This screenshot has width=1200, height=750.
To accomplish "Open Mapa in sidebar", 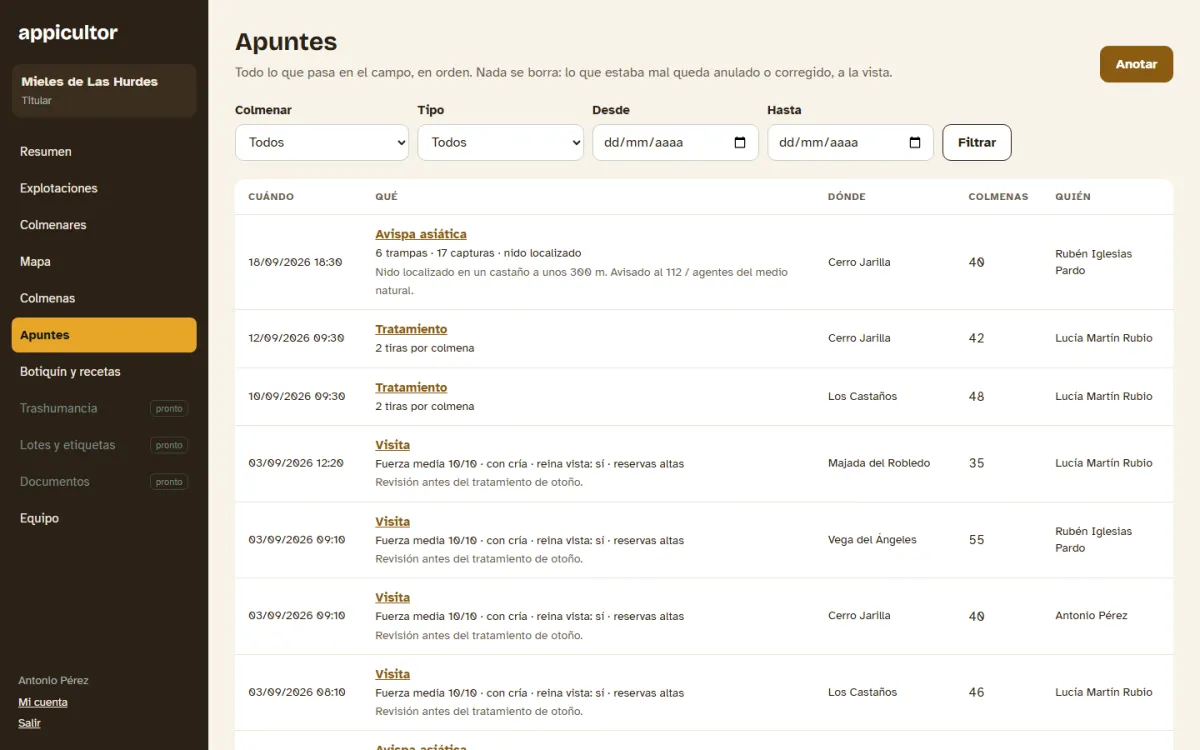I will (x=104, y=262).
